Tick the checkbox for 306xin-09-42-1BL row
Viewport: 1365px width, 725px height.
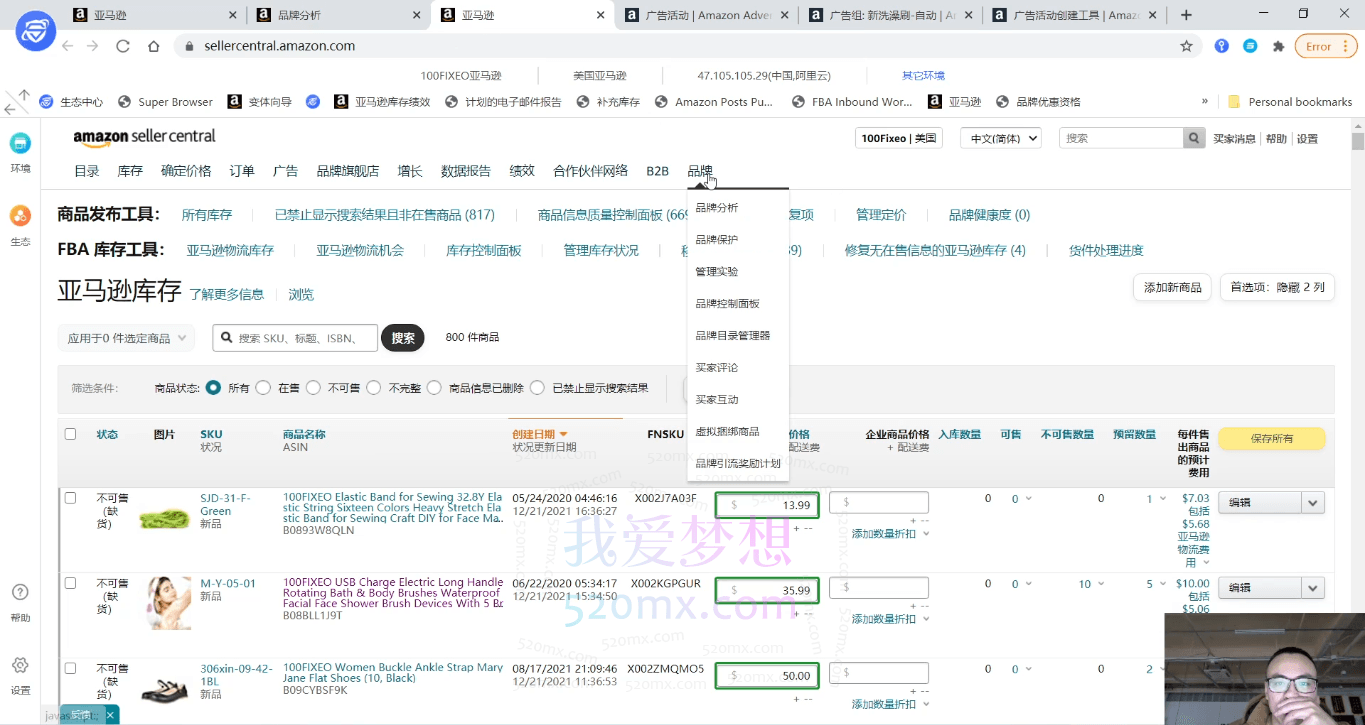70,668
